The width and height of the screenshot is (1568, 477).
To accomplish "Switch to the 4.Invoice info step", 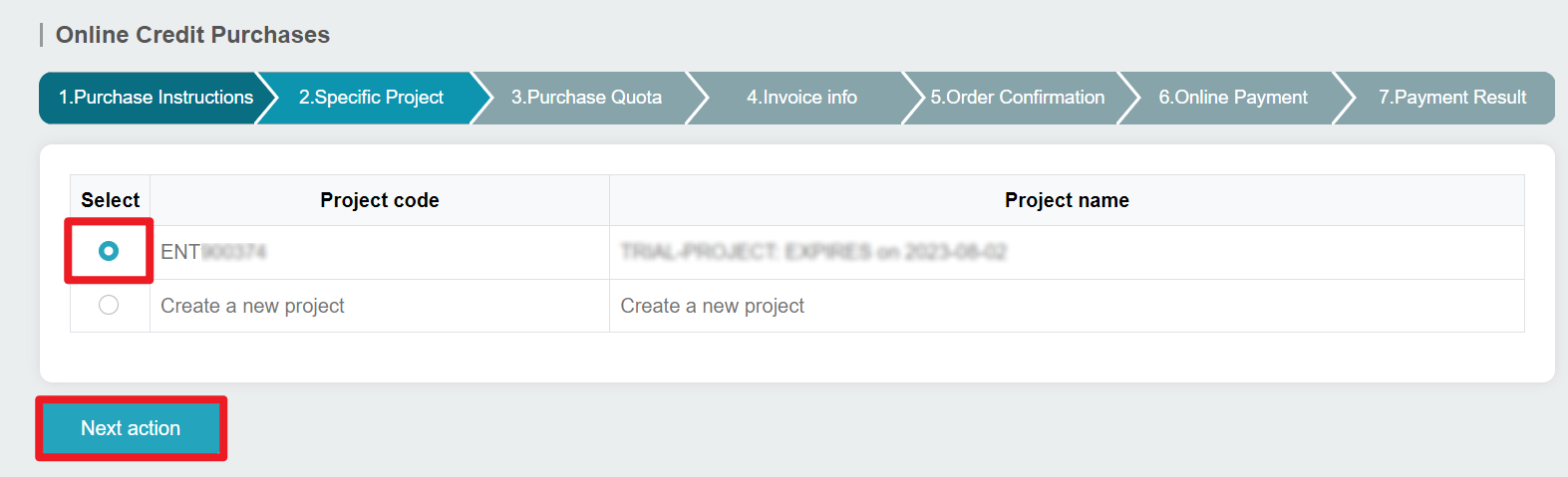I will (x=801, y=98).
